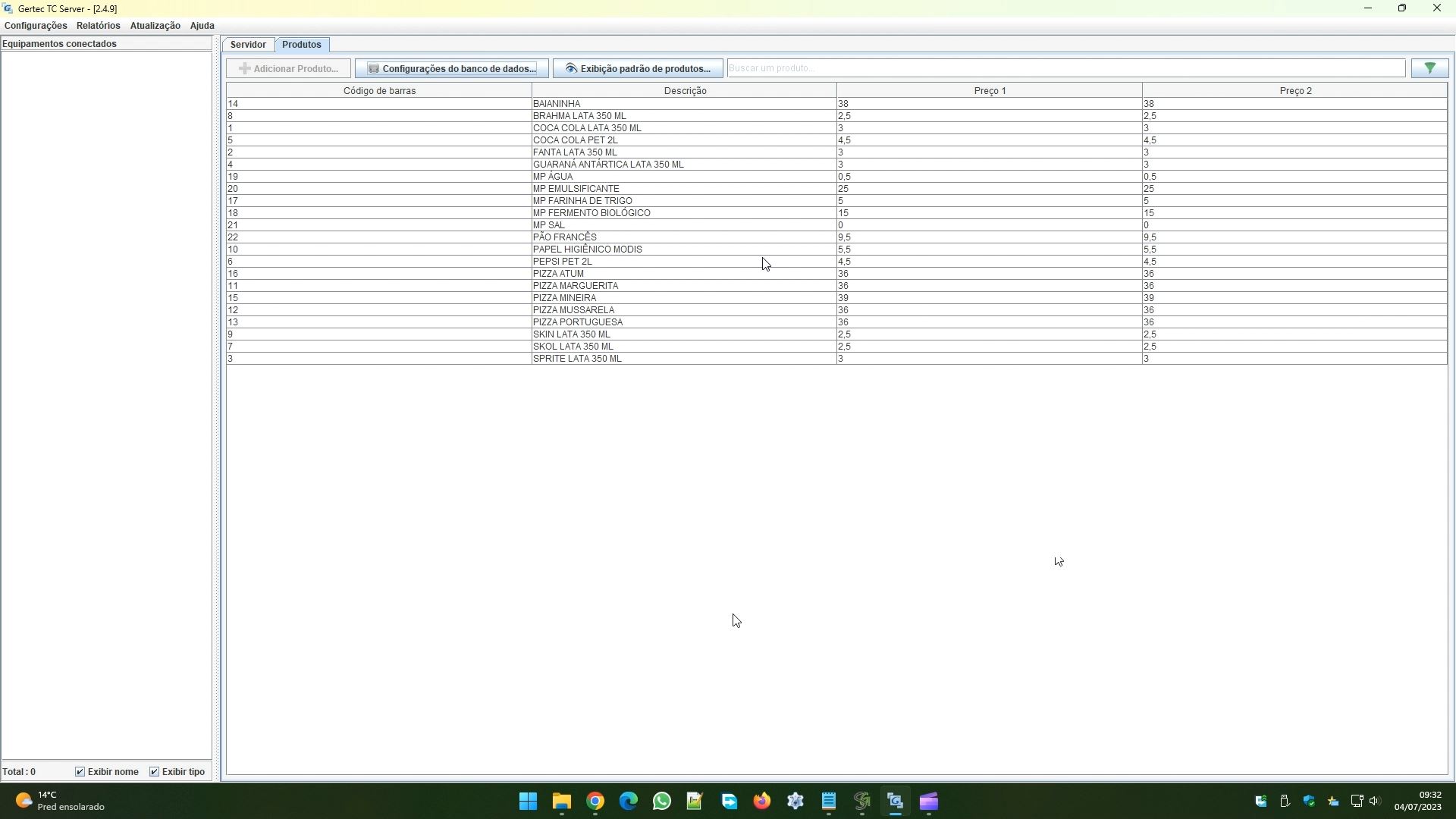Open the weather widget showing 14°C
This screenshot has height=819, width=1456.
(59, 802)
